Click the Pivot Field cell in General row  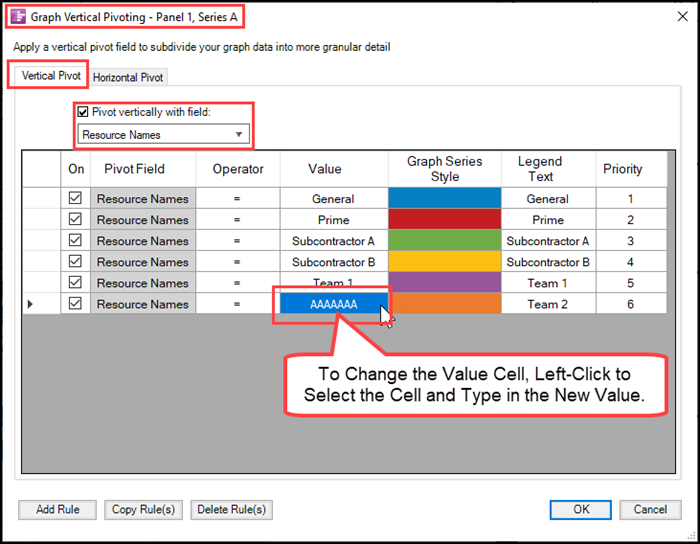coord(143,198)
